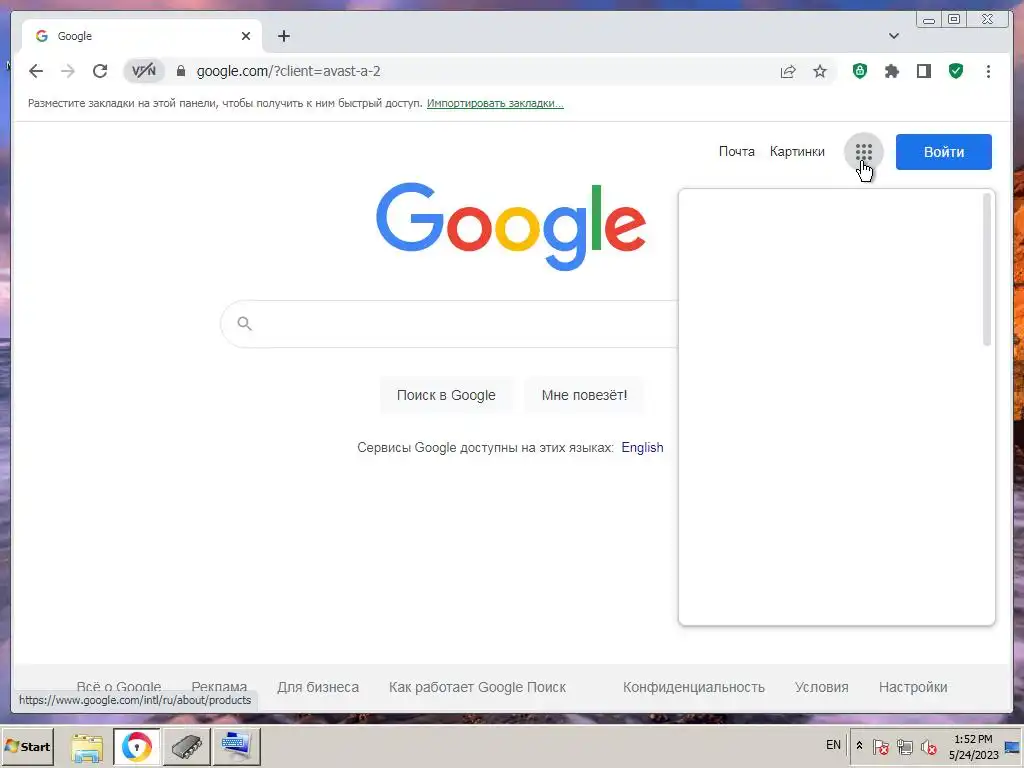
Task: Click the share page icon
Action: pos(788,71)
